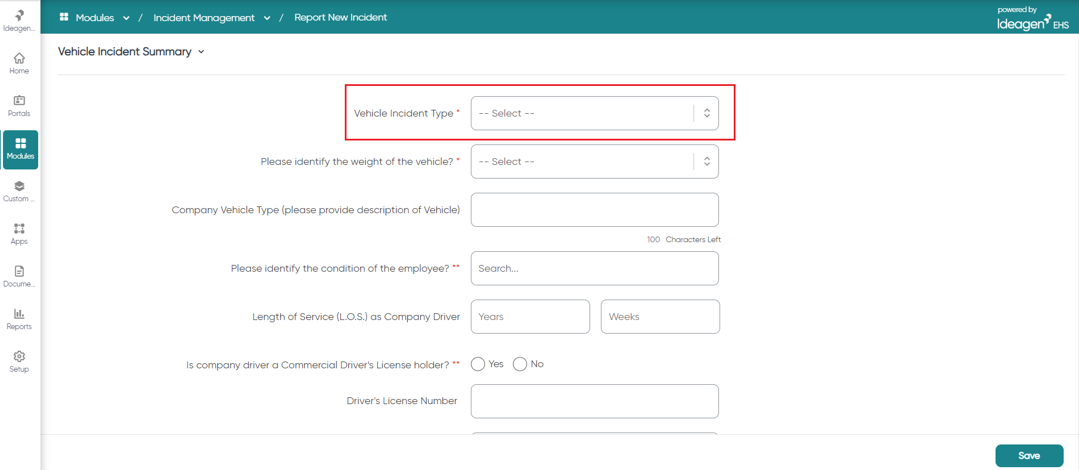The image size is (1079, 470).
Task: Select No for Commercial Driver's License holder
Action: (520, 364)
